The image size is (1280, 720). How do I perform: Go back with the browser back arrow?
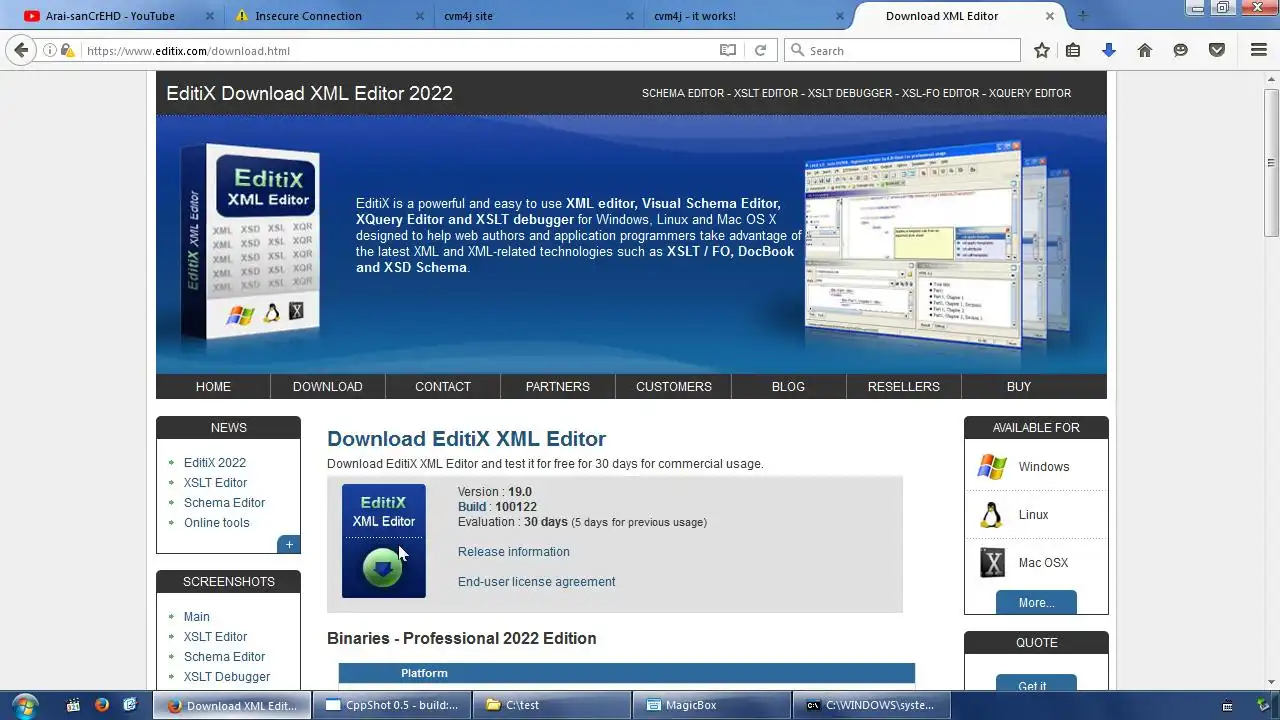point(21,50)
